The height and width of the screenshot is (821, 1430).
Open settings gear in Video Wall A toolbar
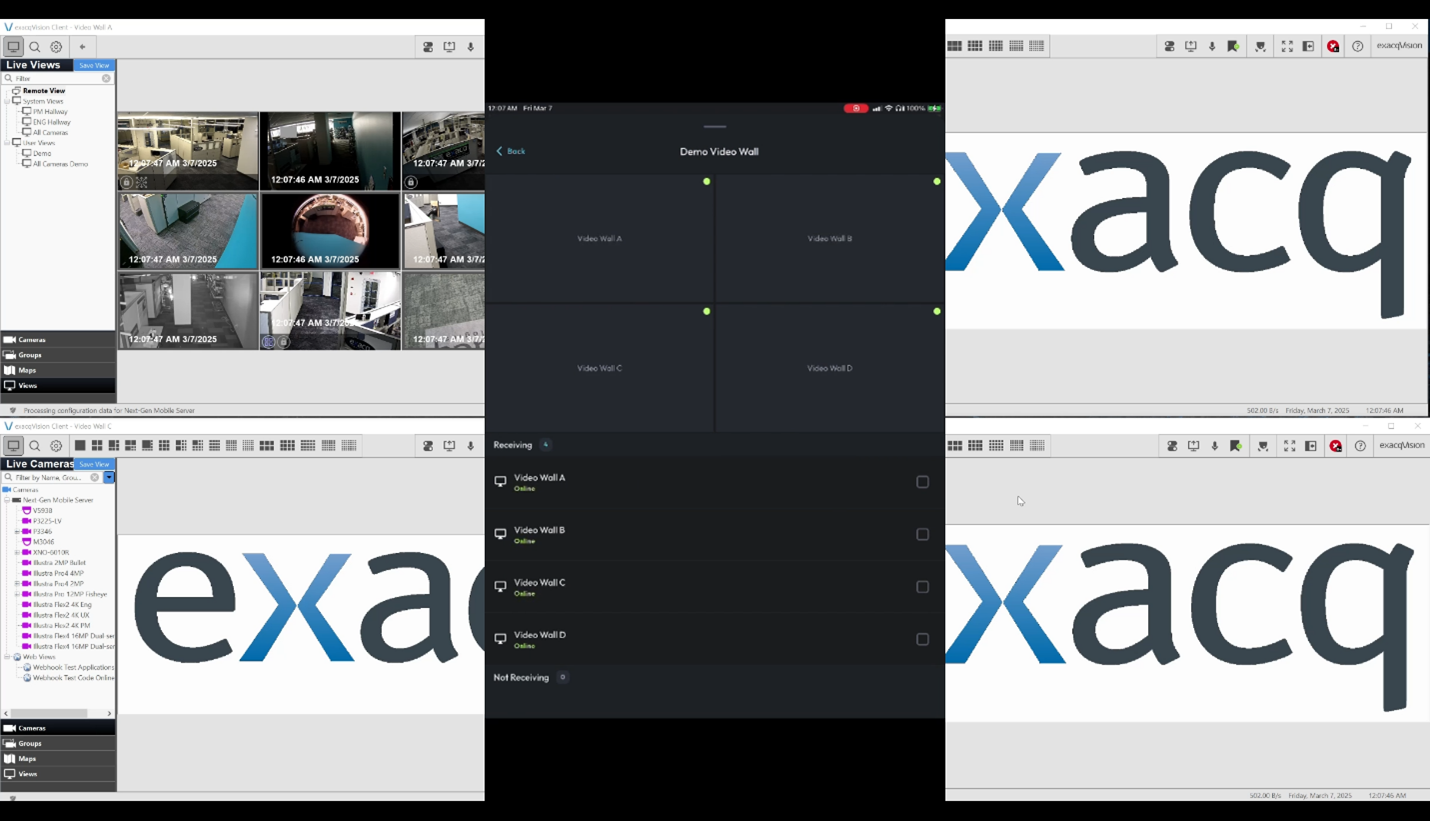56,47
